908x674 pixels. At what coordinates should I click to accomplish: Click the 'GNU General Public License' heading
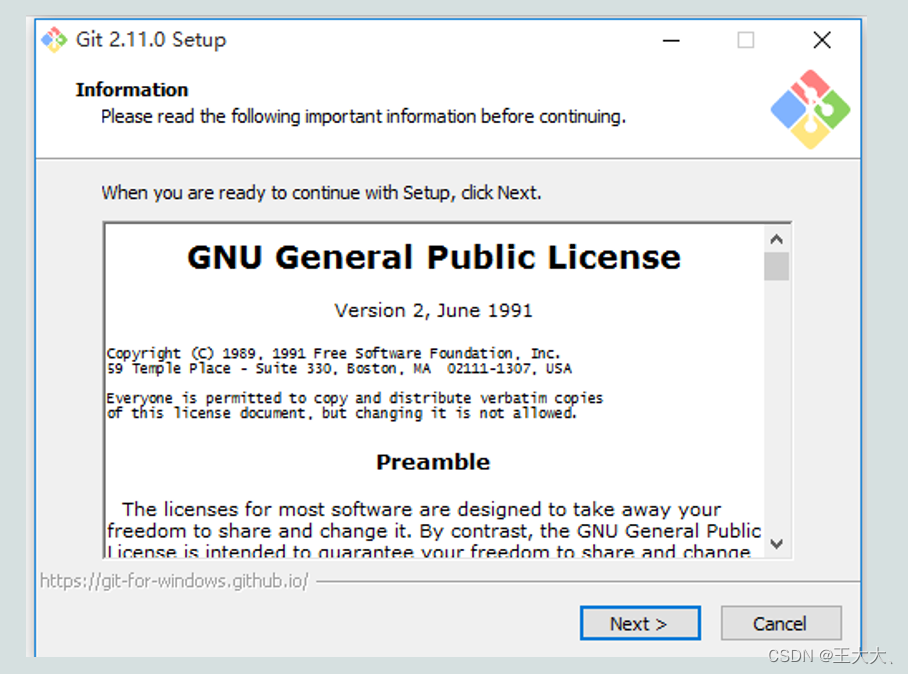click(x=434, y=257)
